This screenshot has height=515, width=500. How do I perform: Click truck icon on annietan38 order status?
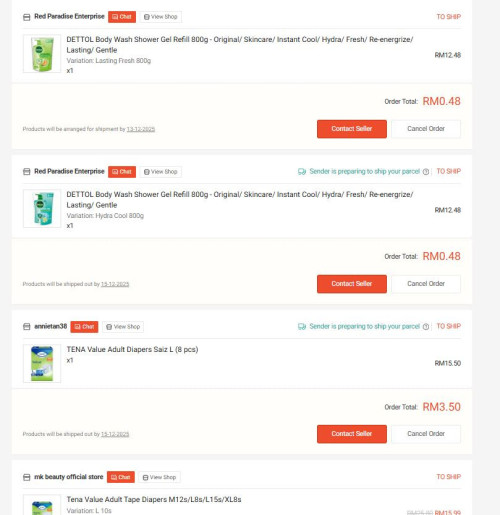click(302, 327)
